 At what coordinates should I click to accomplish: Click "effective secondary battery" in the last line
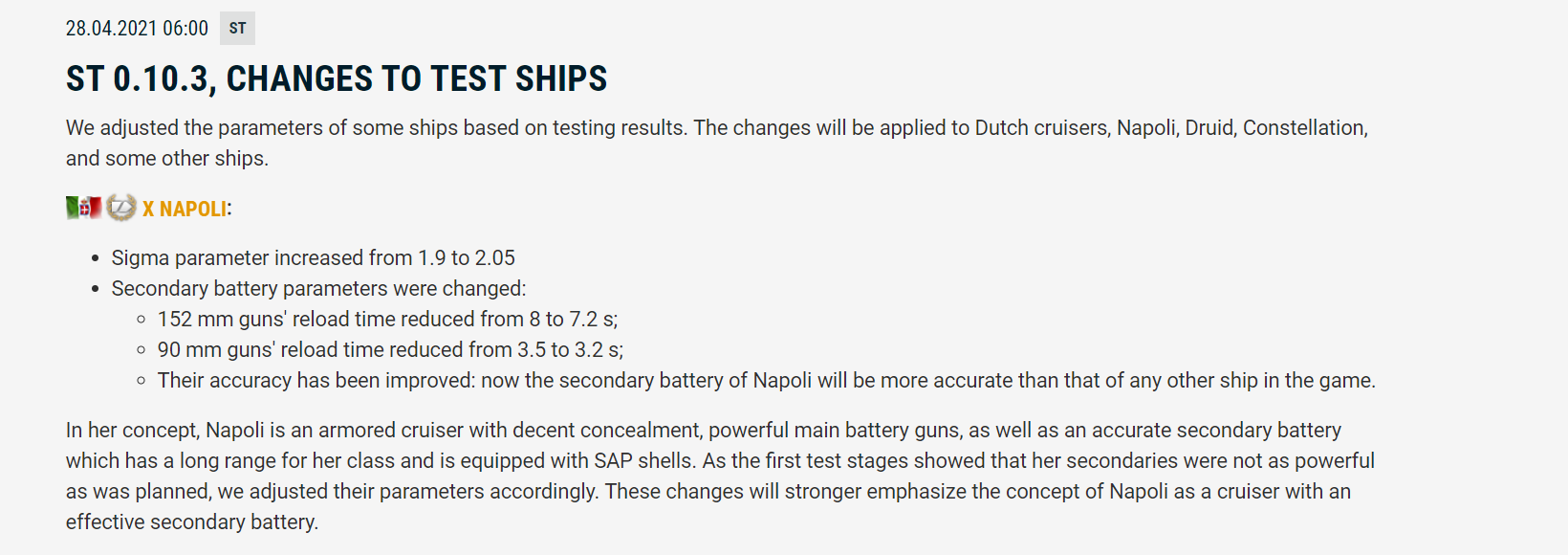(191, 522)
